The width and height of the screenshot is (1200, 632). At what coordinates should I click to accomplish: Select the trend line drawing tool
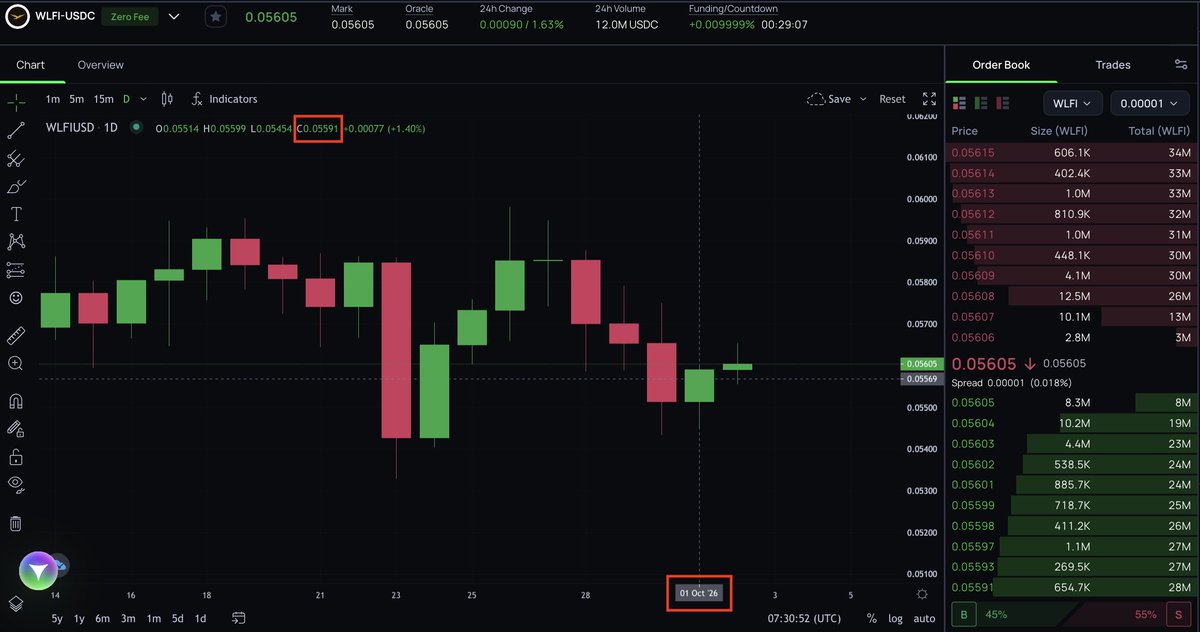pyautogui.click(x=16, y=130)
